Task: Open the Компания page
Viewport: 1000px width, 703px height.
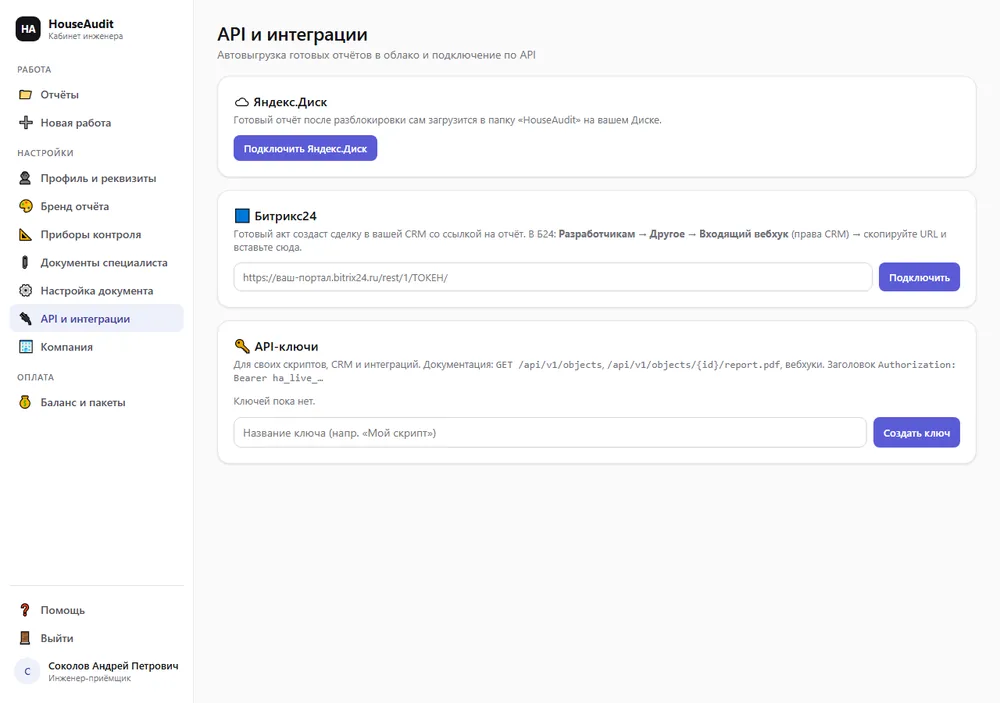Action: tap(96, 346)
